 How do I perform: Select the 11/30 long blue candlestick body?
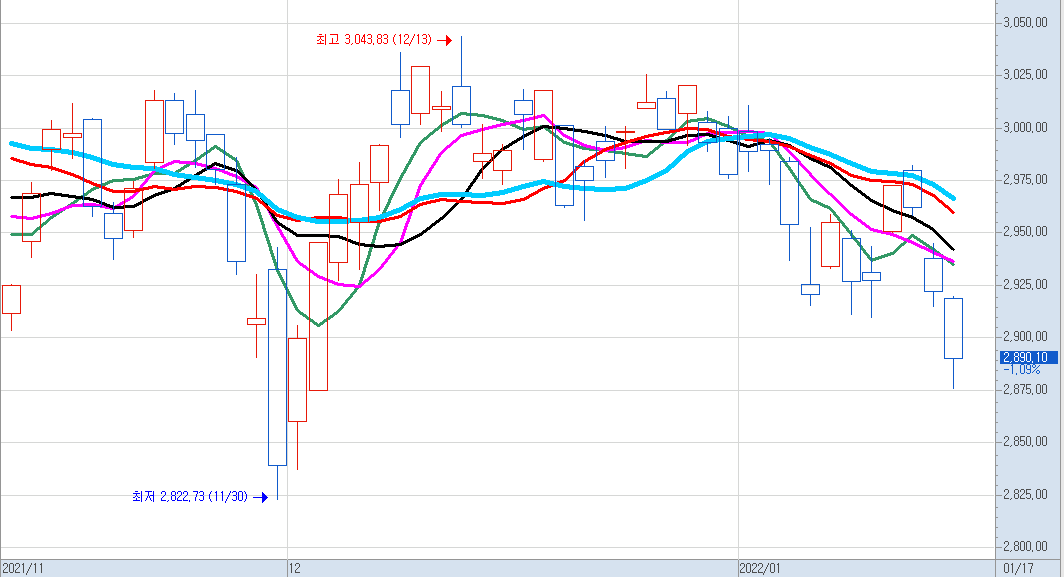click(x=278, y=367)
